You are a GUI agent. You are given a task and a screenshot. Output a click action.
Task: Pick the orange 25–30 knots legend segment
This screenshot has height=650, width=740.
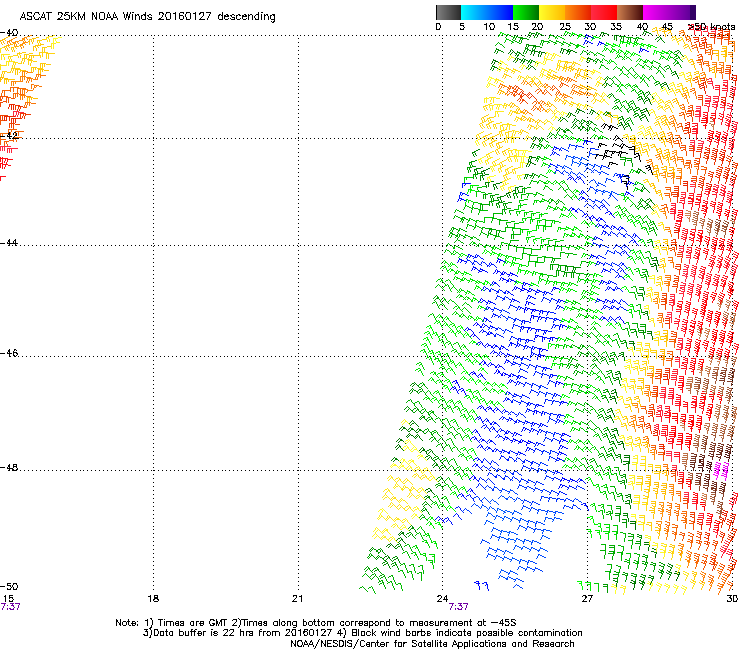[x=578, y=12]
